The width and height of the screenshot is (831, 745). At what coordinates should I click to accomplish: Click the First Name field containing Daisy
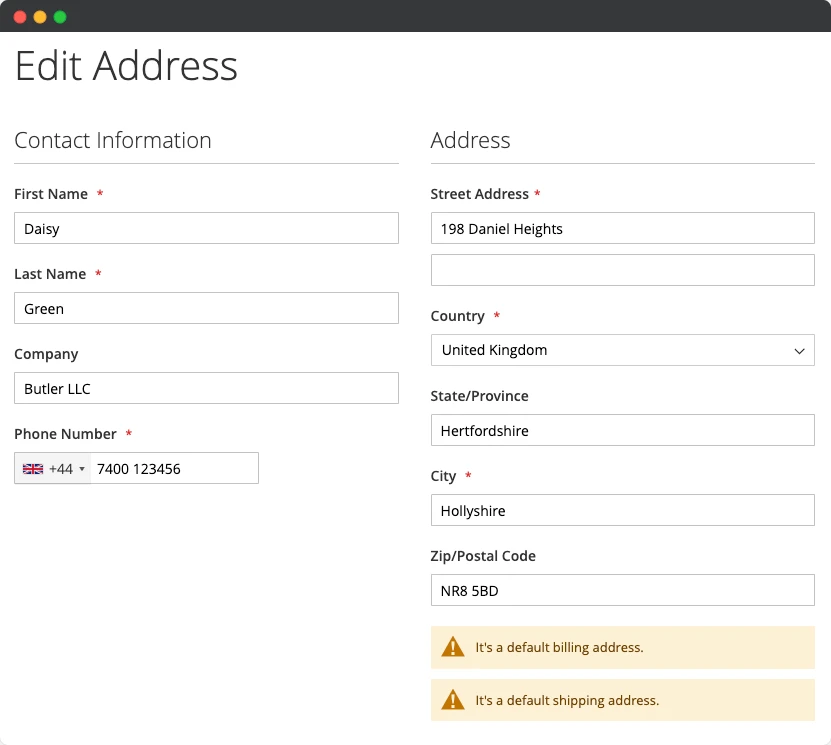[206, 228]
